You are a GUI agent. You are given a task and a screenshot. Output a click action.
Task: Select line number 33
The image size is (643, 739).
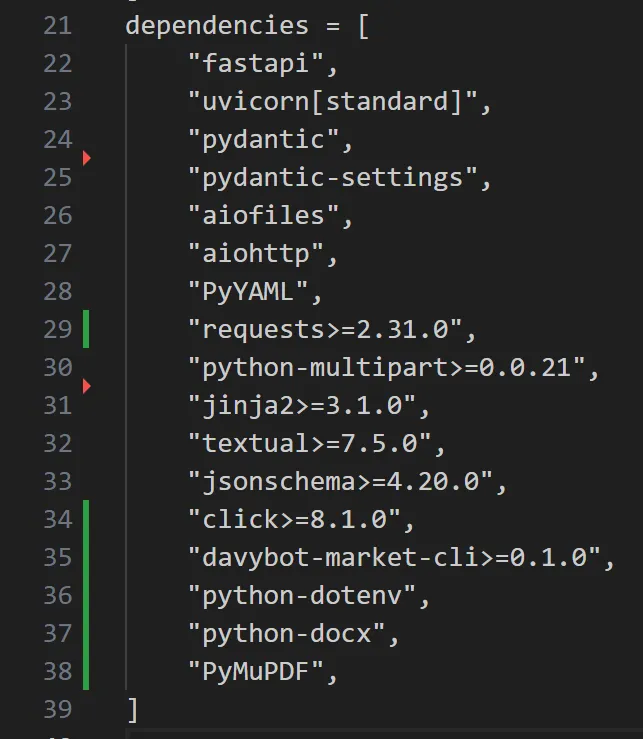(58, 481)
